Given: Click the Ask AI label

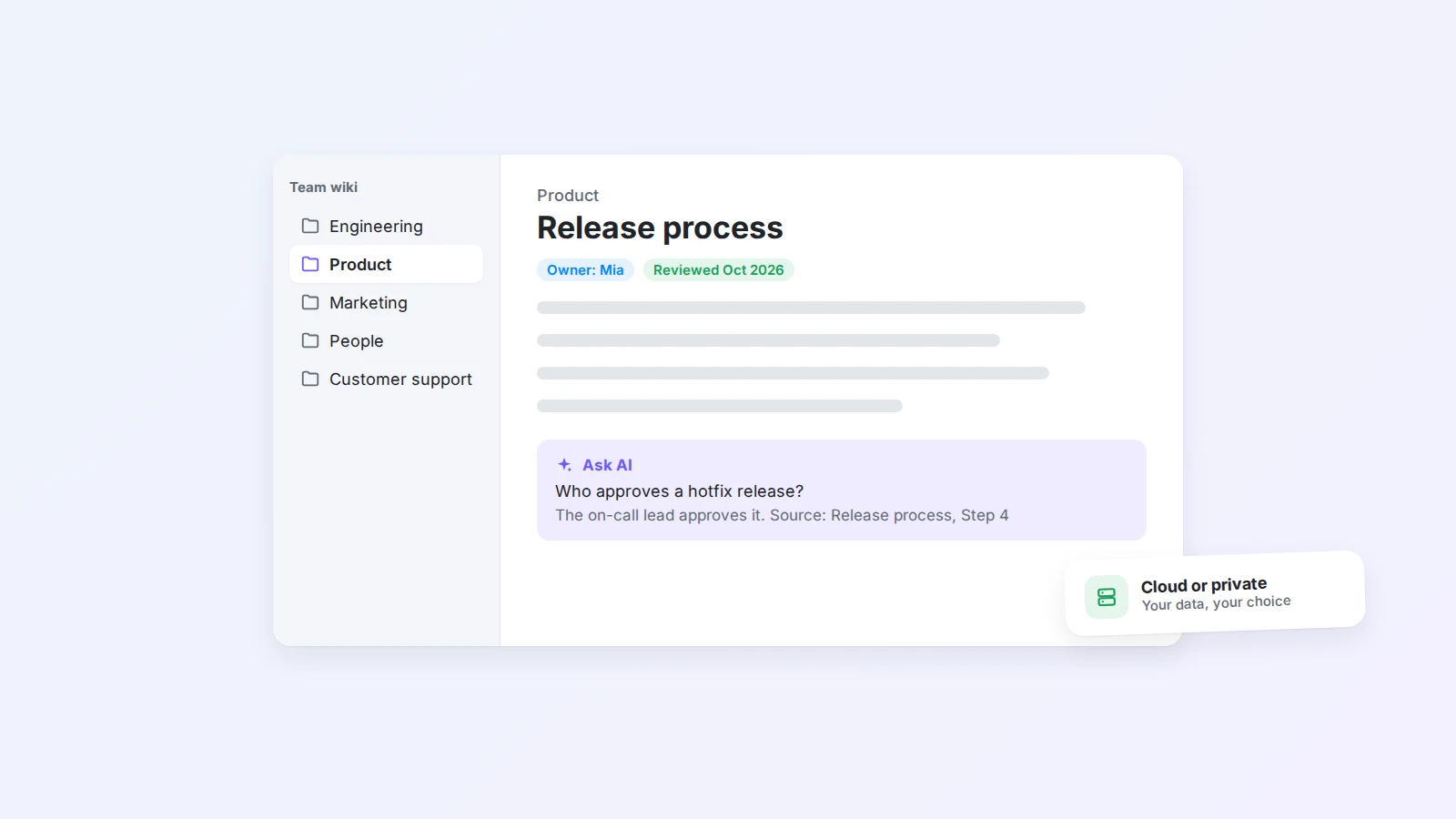Looking at the screenshot, I should coord(607,465).
